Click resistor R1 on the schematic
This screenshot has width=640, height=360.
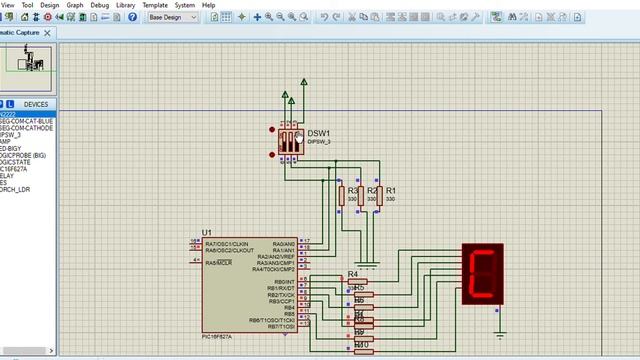pos(380,196)
